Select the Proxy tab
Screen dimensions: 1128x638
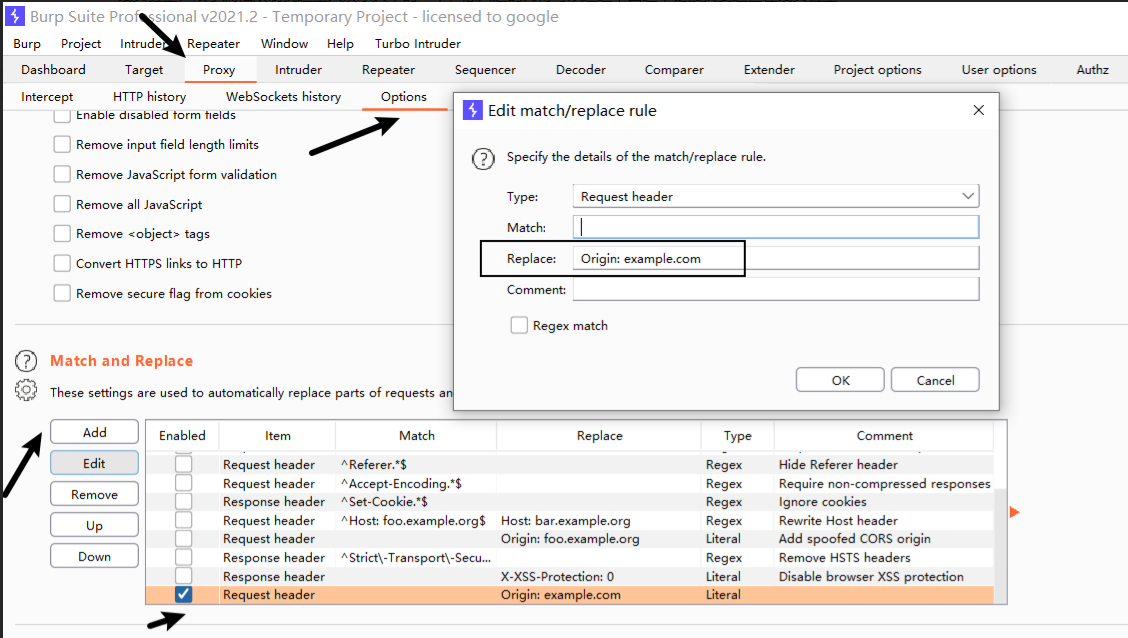pos(219,70)
